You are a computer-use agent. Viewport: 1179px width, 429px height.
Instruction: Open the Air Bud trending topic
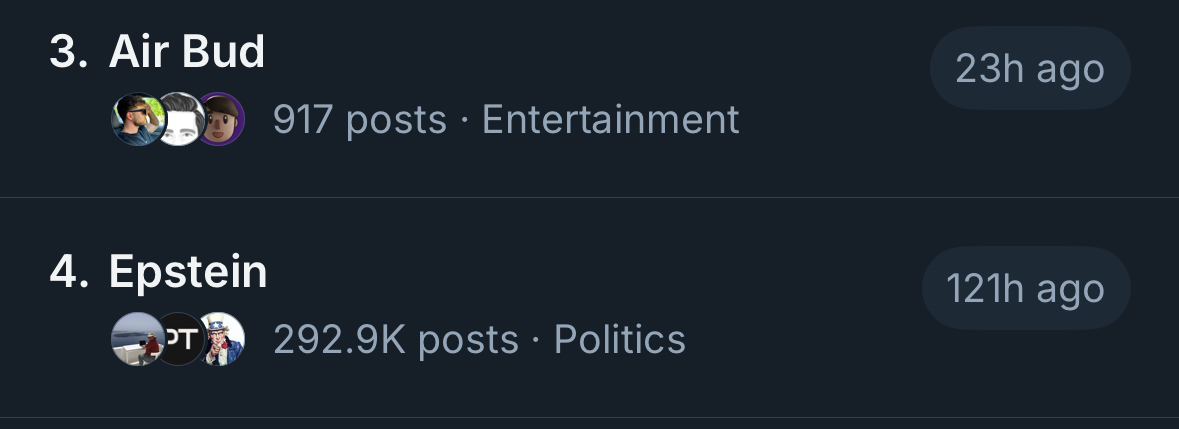pos(187,52)
